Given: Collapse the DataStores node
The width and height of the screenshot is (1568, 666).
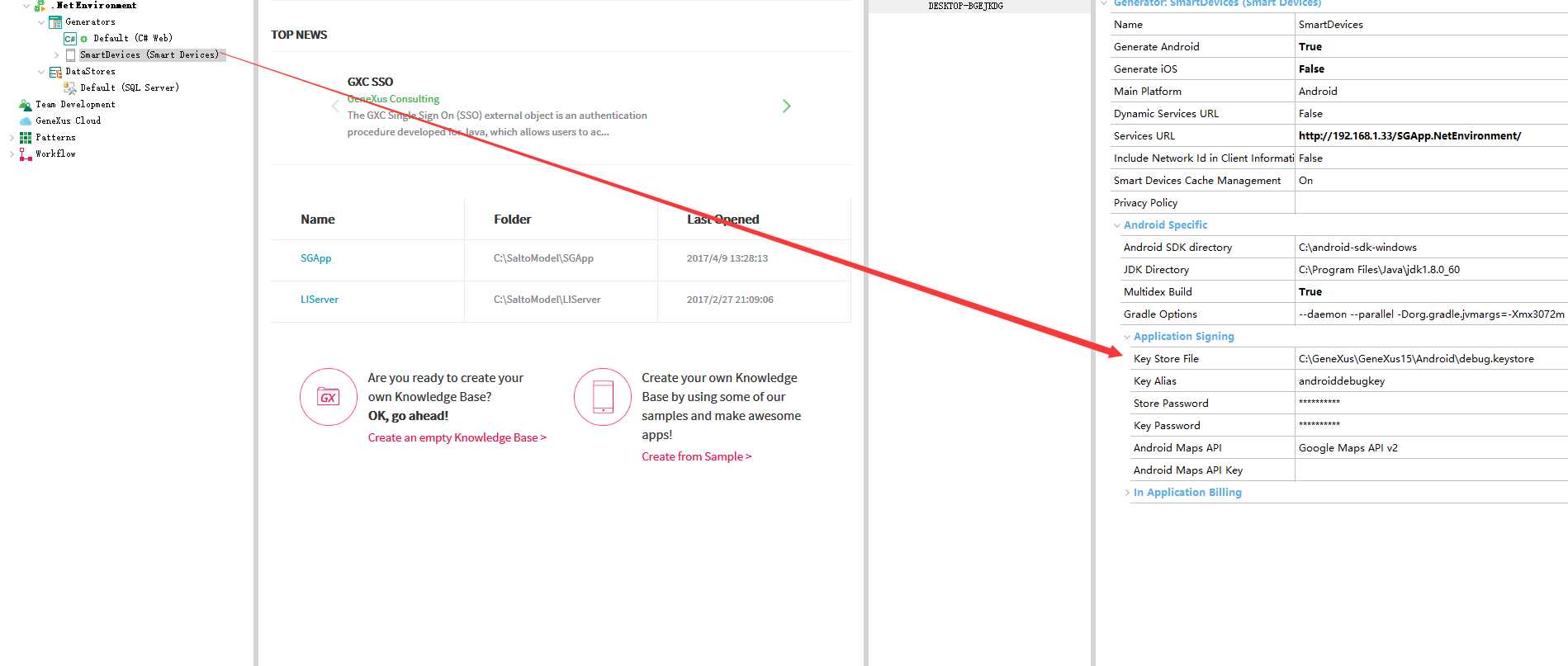Looking at the screenshot, I should [x=41, y=72].
